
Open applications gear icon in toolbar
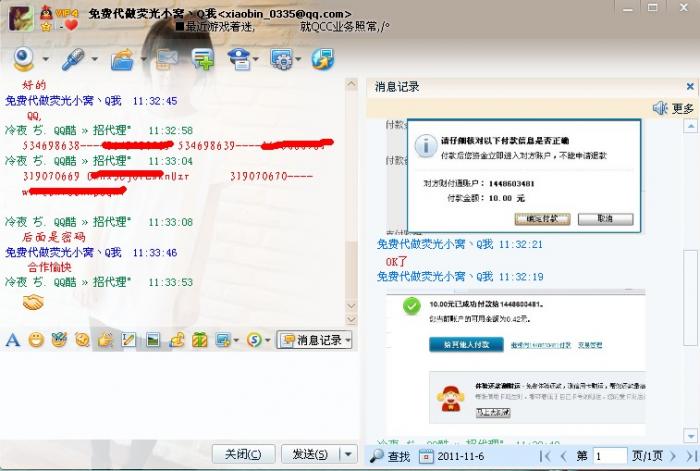point(281,59)
